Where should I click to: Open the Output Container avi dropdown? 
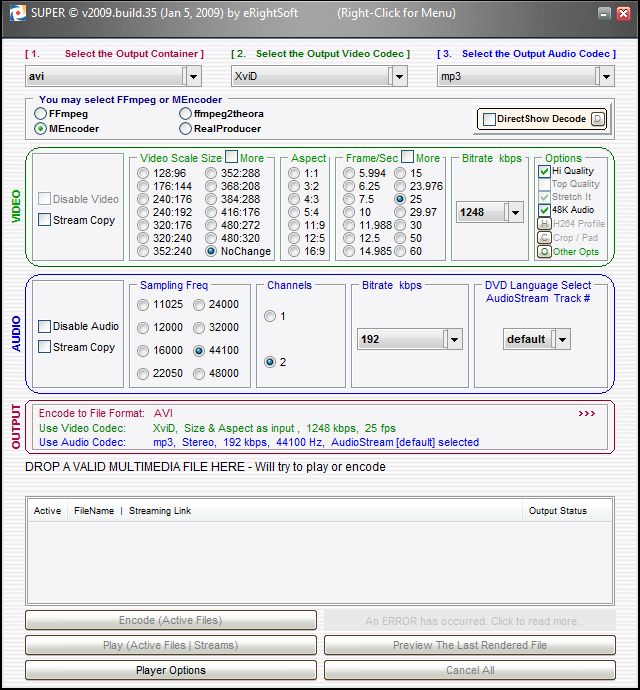pos(193,77)
